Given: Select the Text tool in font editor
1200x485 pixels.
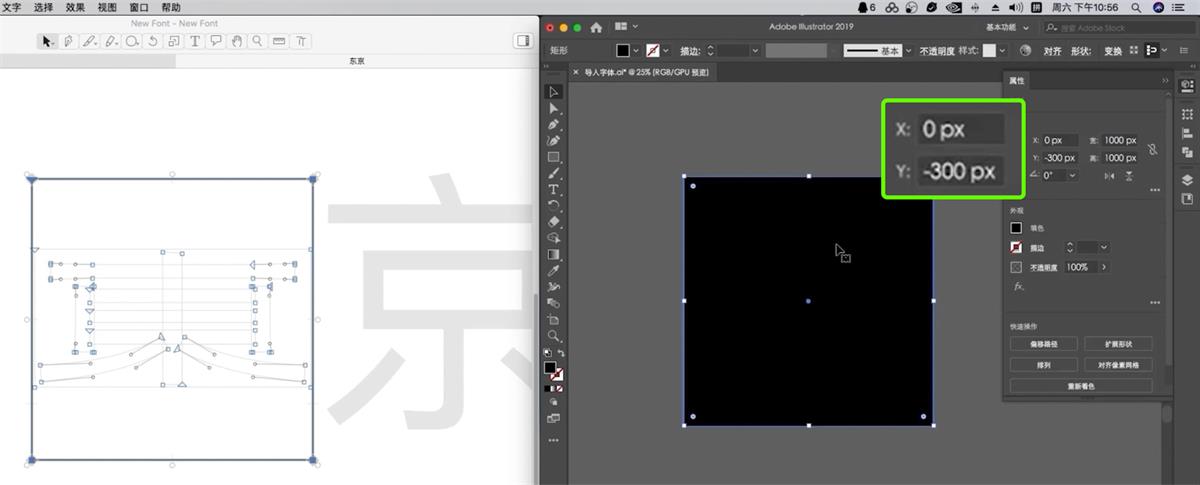Looking at the screenshot, I should coord(195,41).
